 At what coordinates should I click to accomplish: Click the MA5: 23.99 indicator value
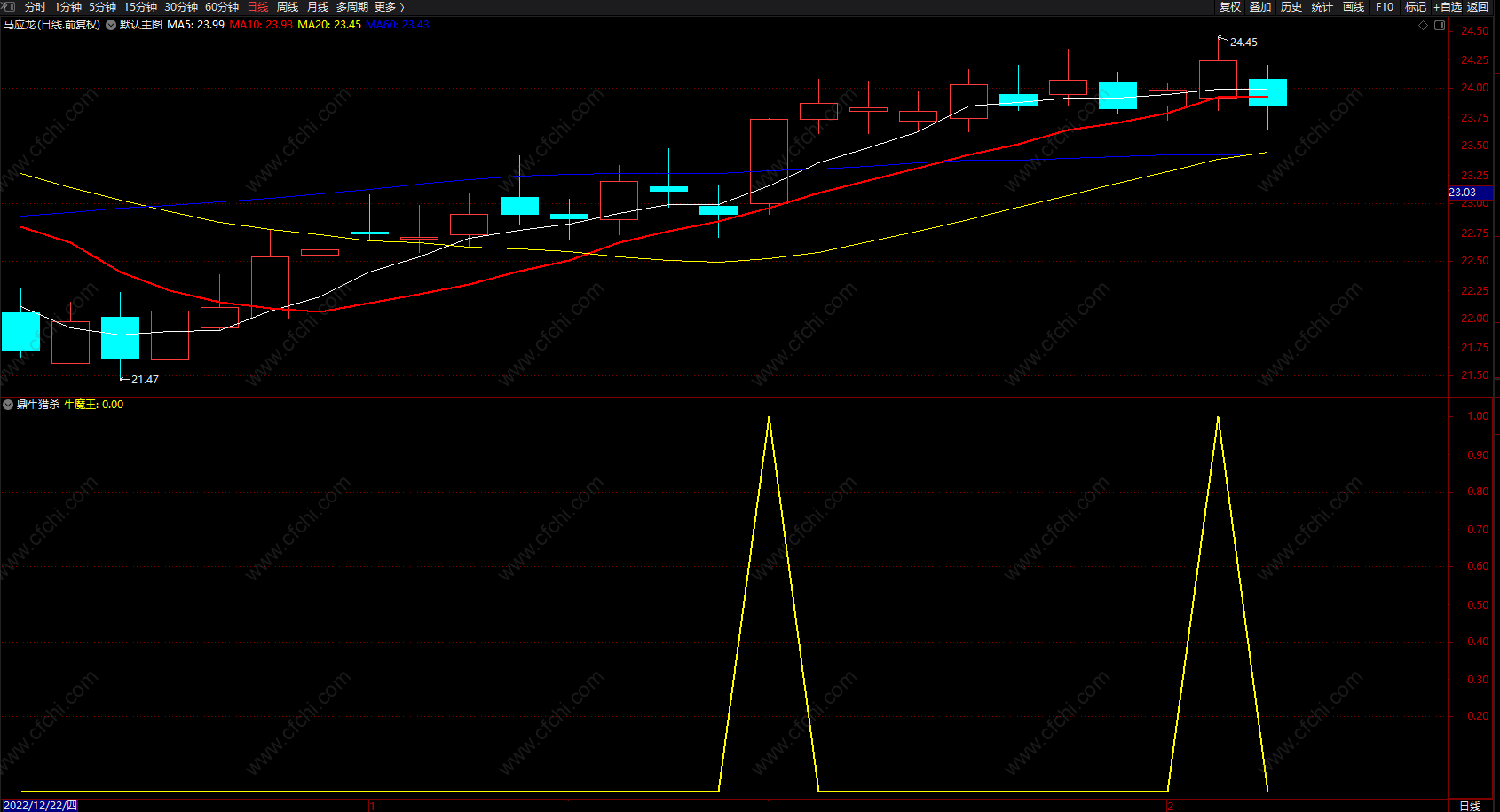click(x=195, y=25)
